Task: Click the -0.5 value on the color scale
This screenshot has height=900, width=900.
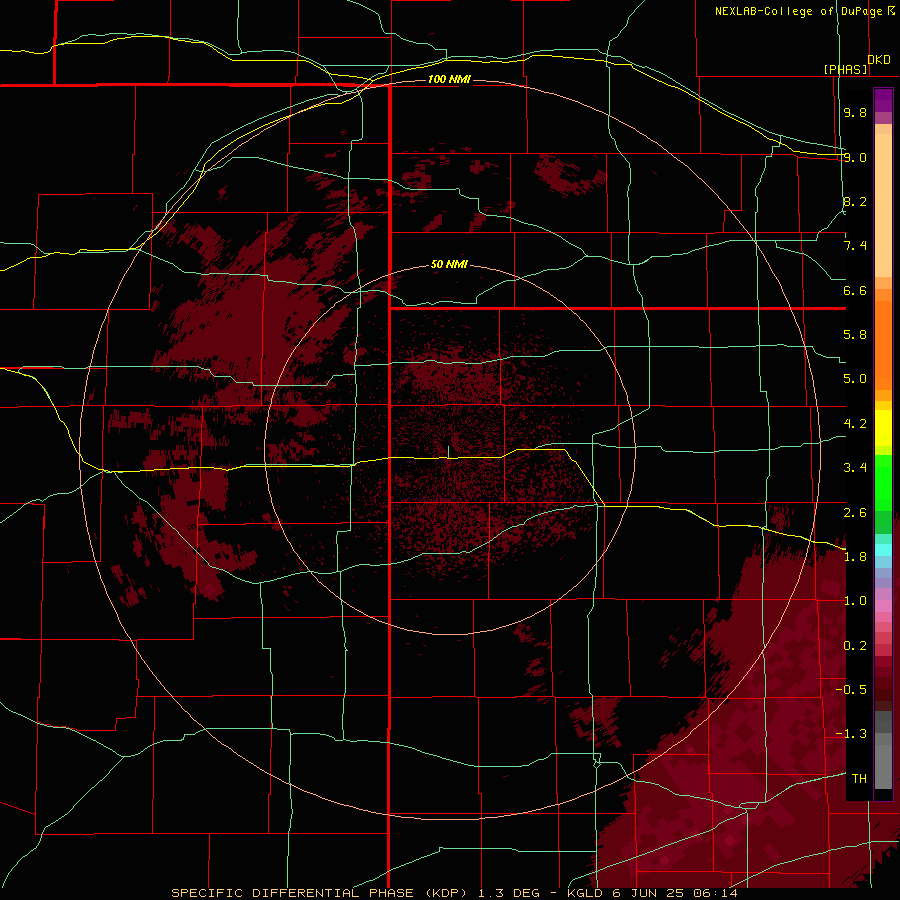Action: point(851,690)
